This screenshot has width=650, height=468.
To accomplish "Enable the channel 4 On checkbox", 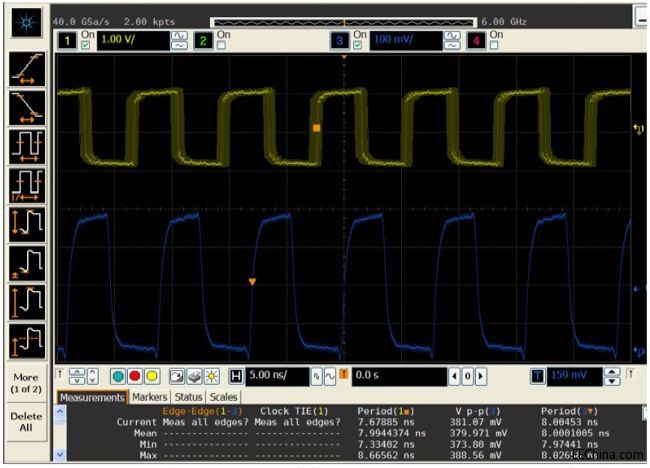I will click(494, 45).
